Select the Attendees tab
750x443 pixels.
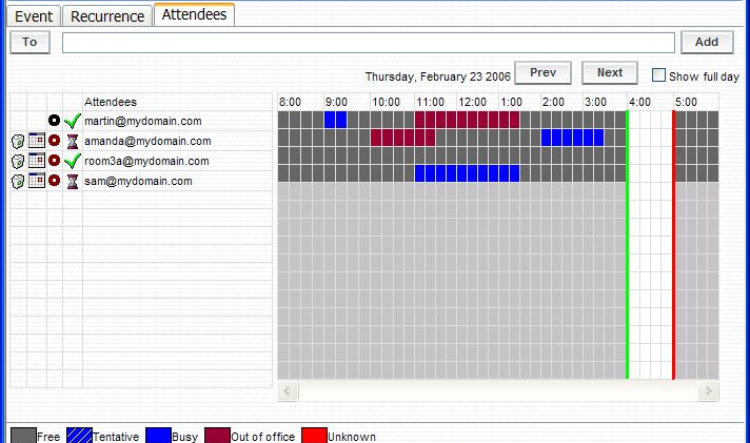194,15
